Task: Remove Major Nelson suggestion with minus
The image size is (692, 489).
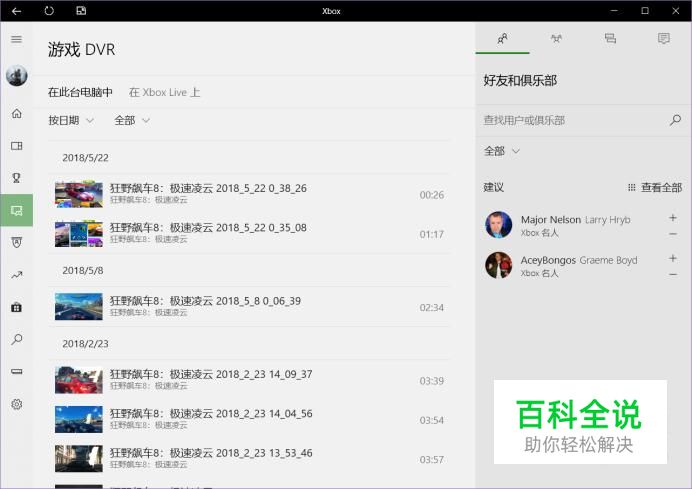Action: pyautogui.click(x=673, y=234)
